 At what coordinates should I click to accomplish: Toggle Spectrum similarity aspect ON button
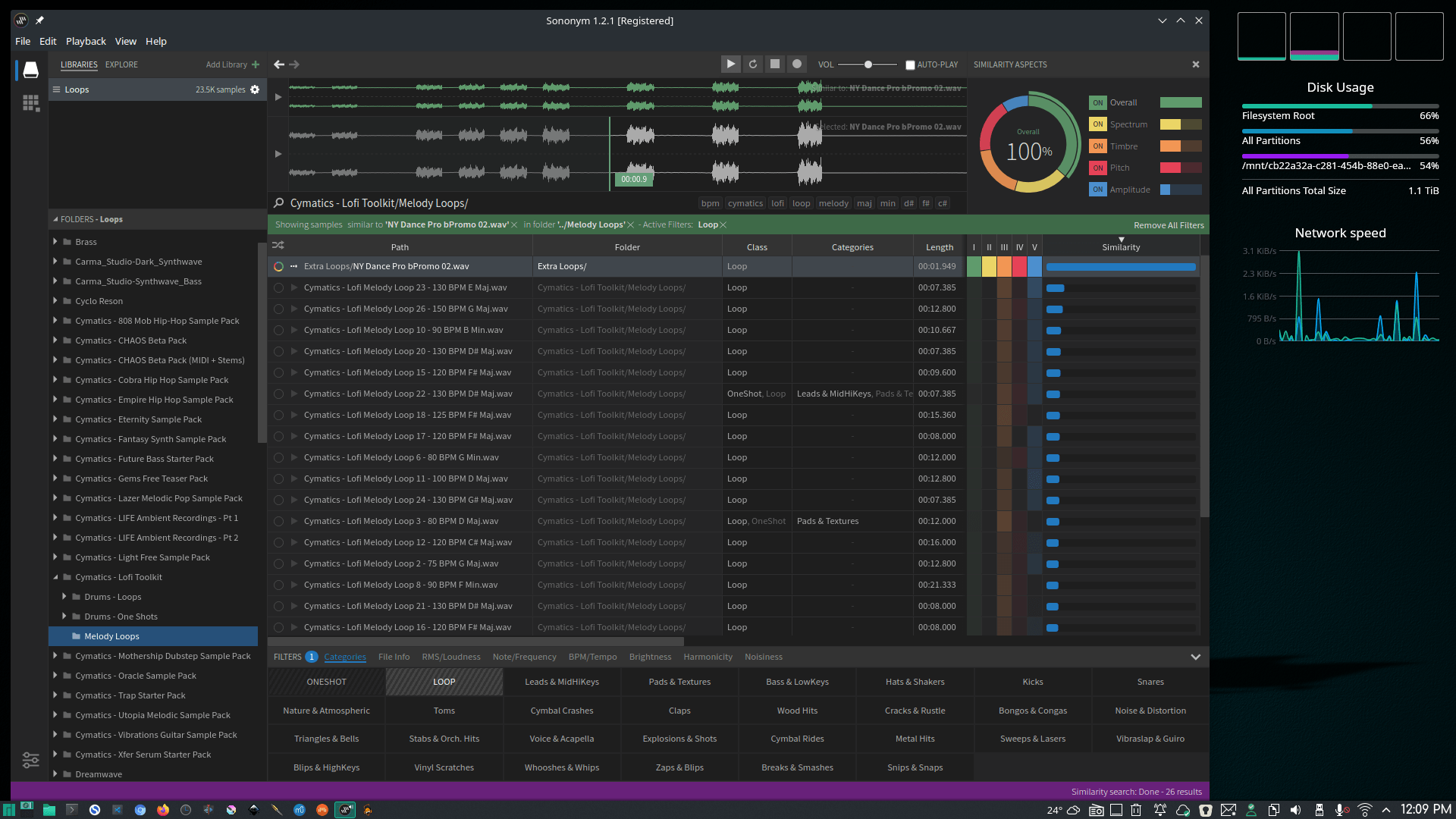click(1097, 124)
